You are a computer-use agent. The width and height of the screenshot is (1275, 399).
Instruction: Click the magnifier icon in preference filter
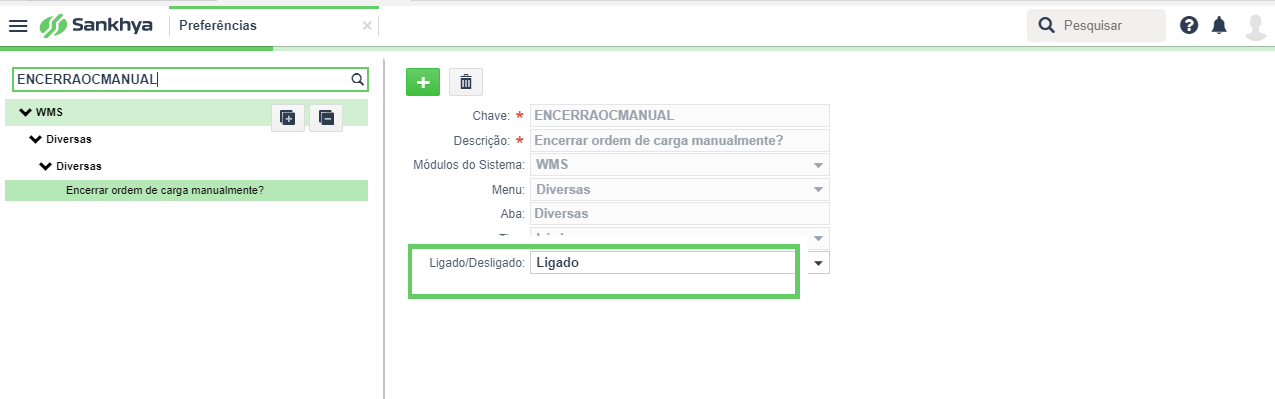click(x=357, y=80)
